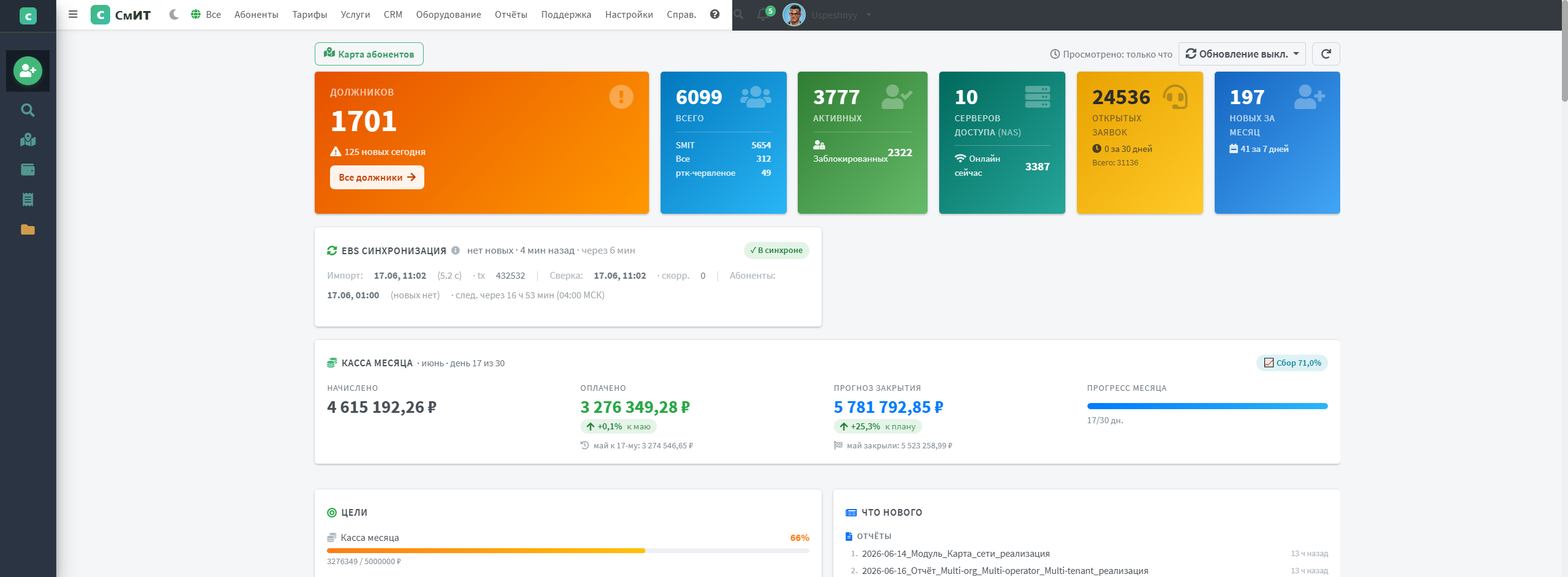Click the user avatar picture

coord(794,15)
